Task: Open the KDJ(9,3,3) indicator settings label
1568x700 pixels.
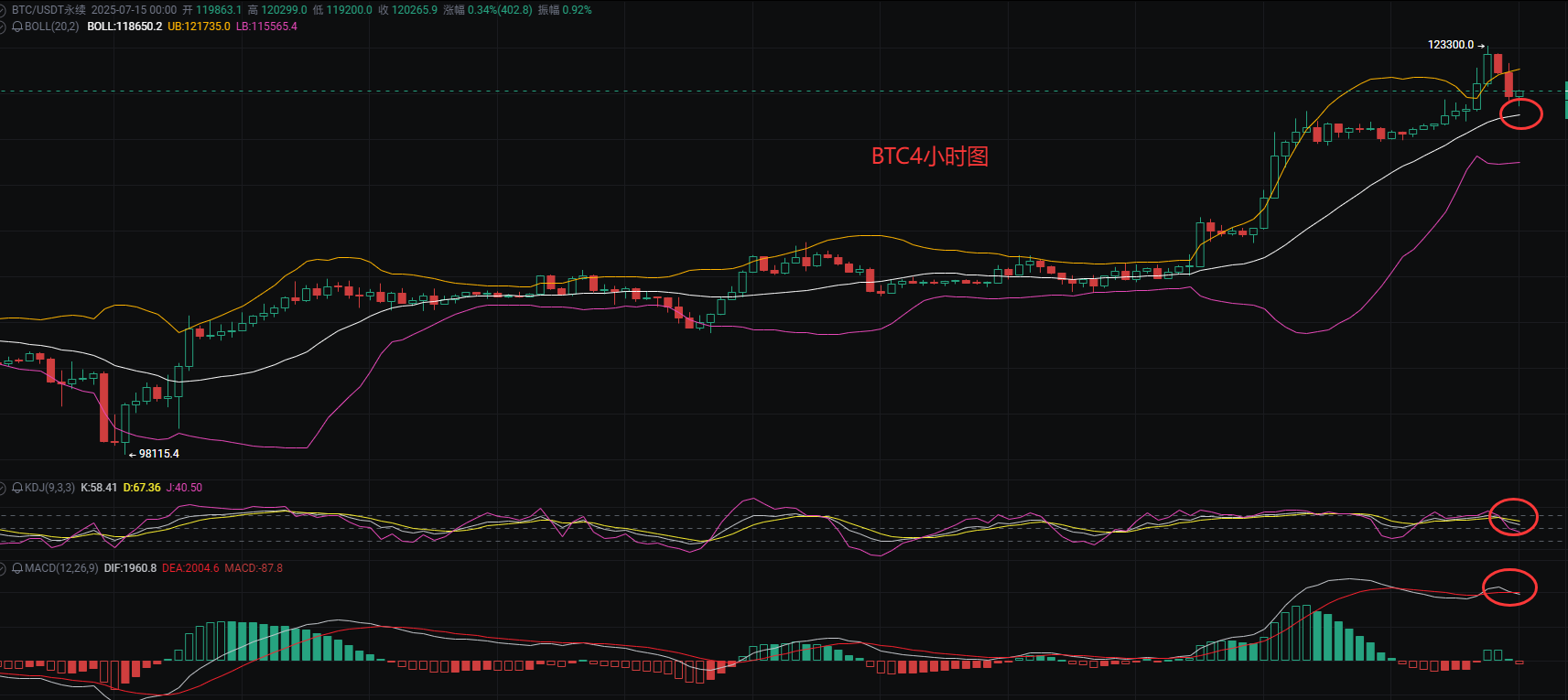Action: [x=49, y=488]
